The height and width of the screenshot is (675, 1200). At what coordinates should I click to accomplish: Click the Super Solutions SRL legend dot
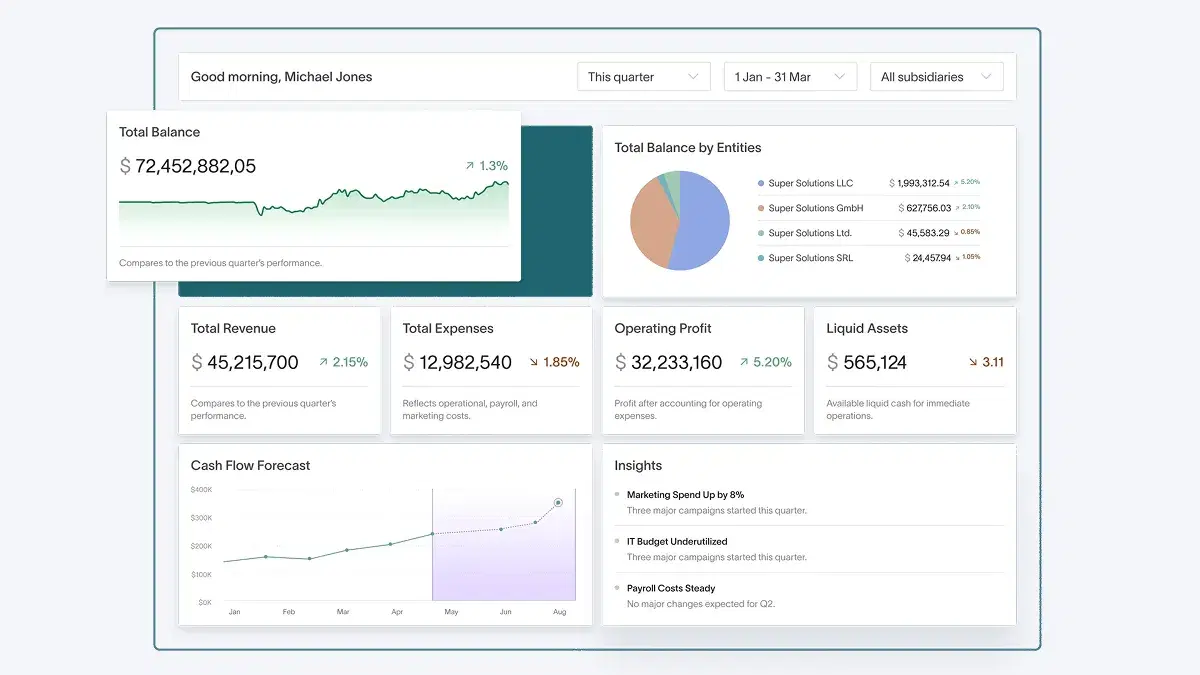click(x=761, y=258)
